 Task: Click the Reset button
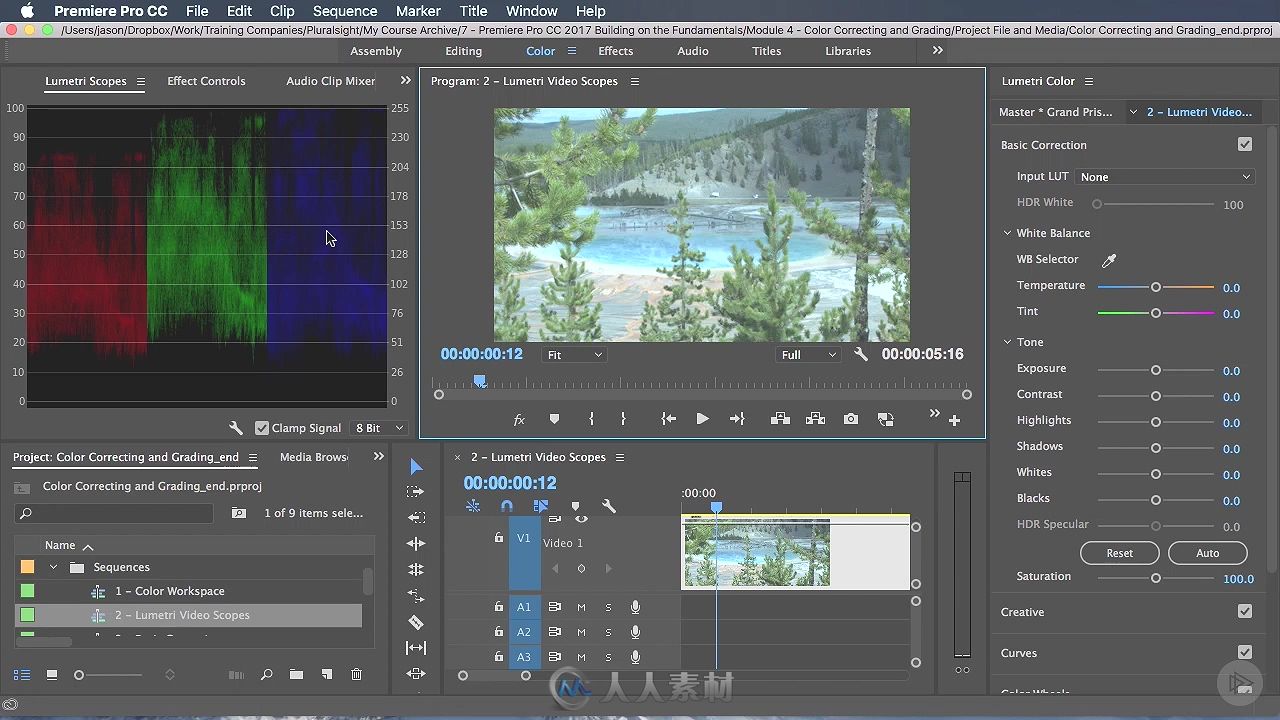pos(1120,553)
